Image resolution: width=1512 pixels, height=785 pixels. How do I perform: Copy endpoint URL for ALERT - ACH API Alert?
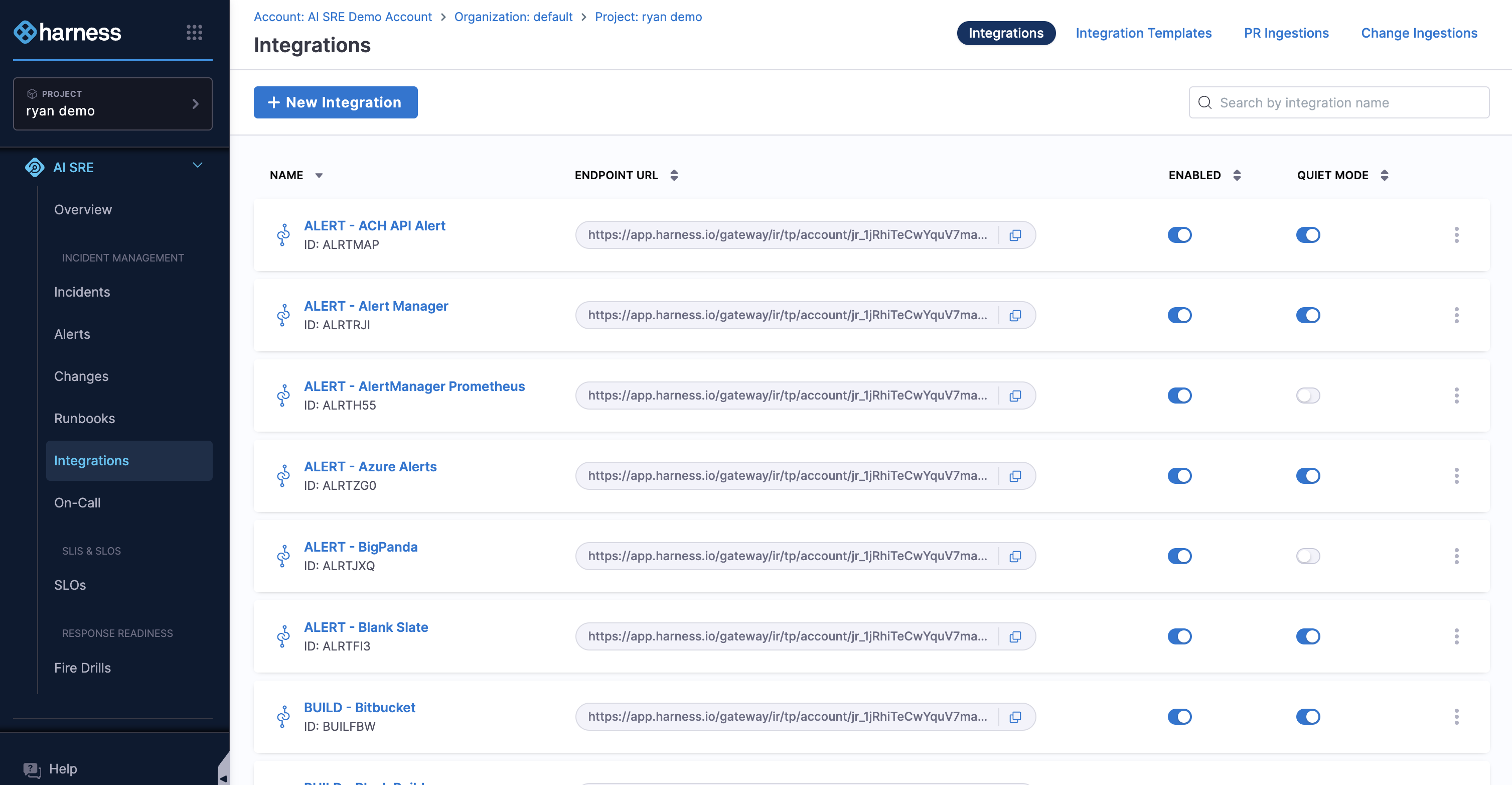coord(1015,235)
